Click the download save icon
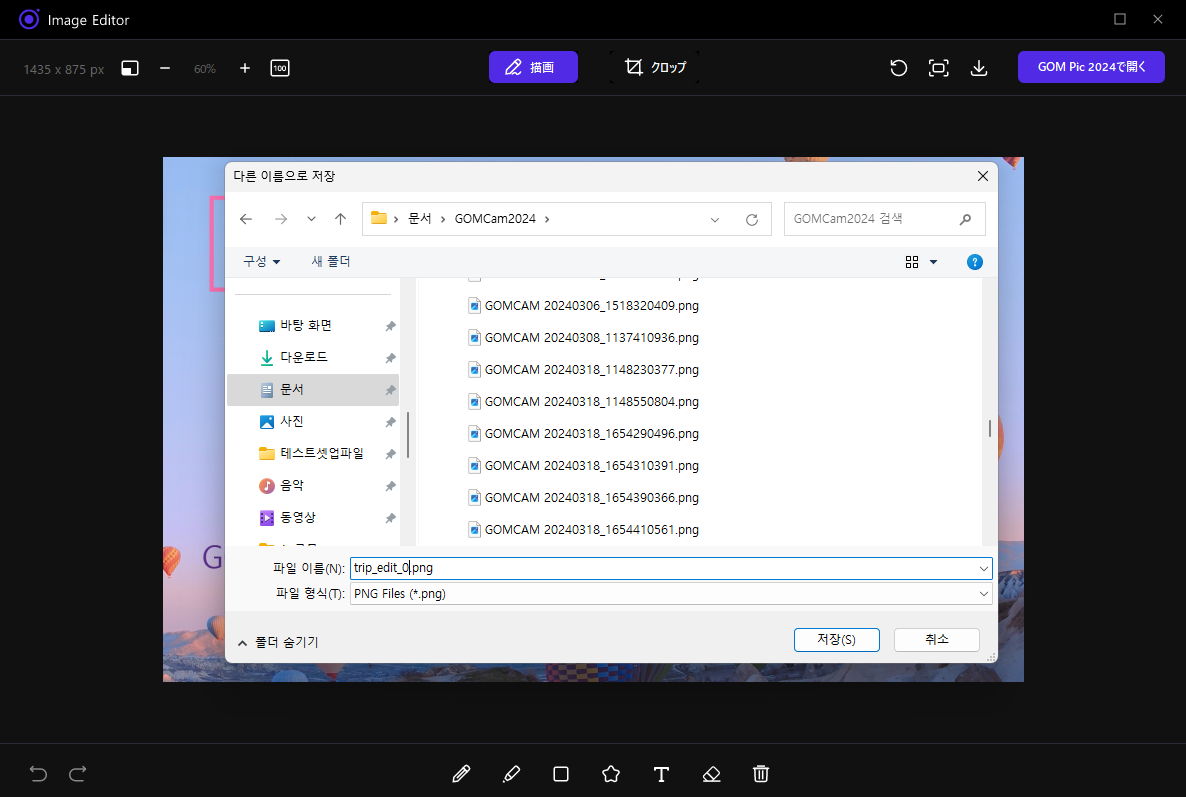1186x797 pixels. [x=979, y=68]
